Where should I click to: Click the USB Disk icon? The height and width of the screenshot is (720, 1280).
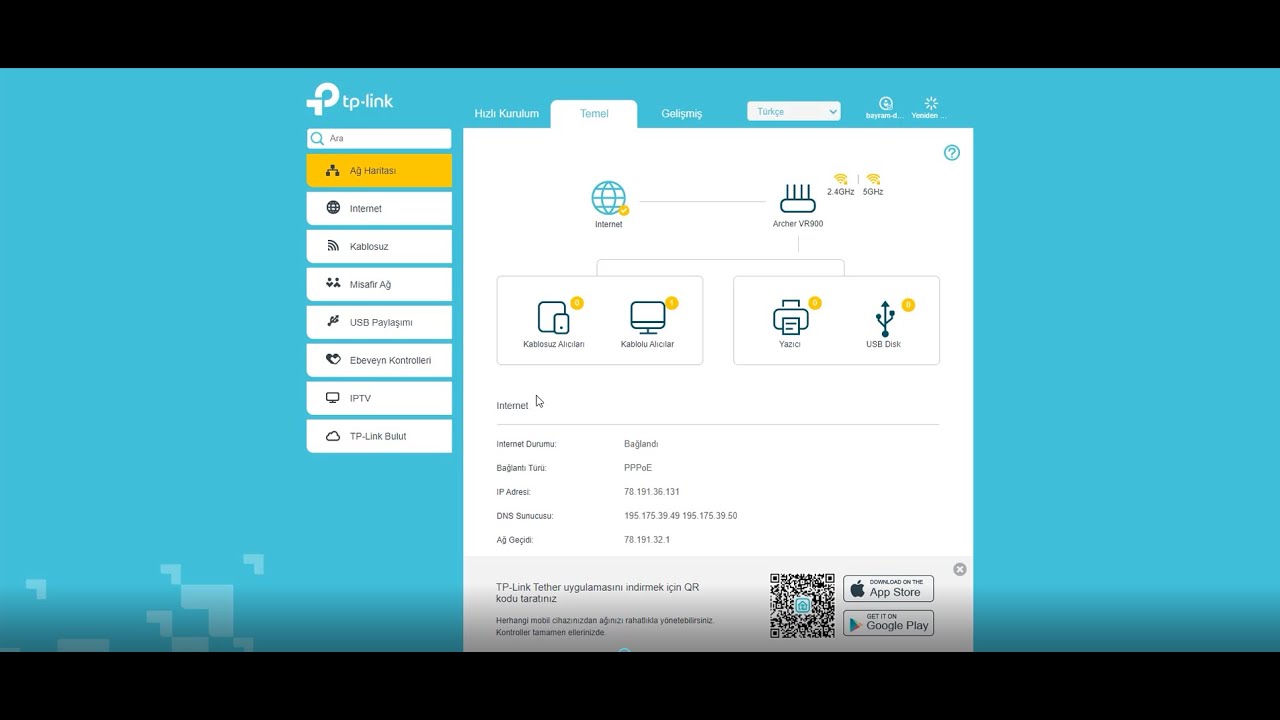tap(884, 318)
